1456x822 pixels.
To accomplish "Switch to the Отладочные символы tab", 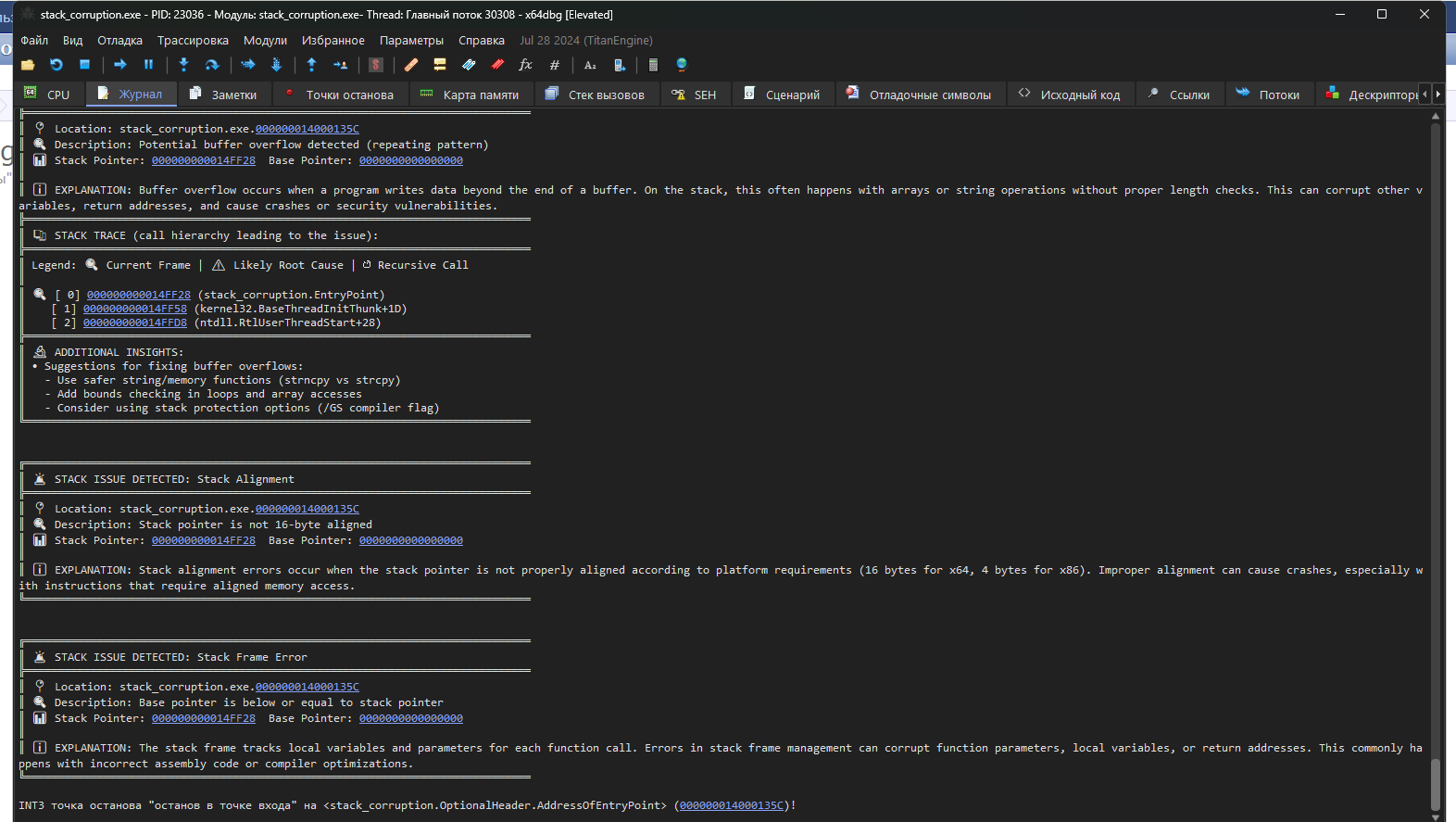I will click(920, 95).
